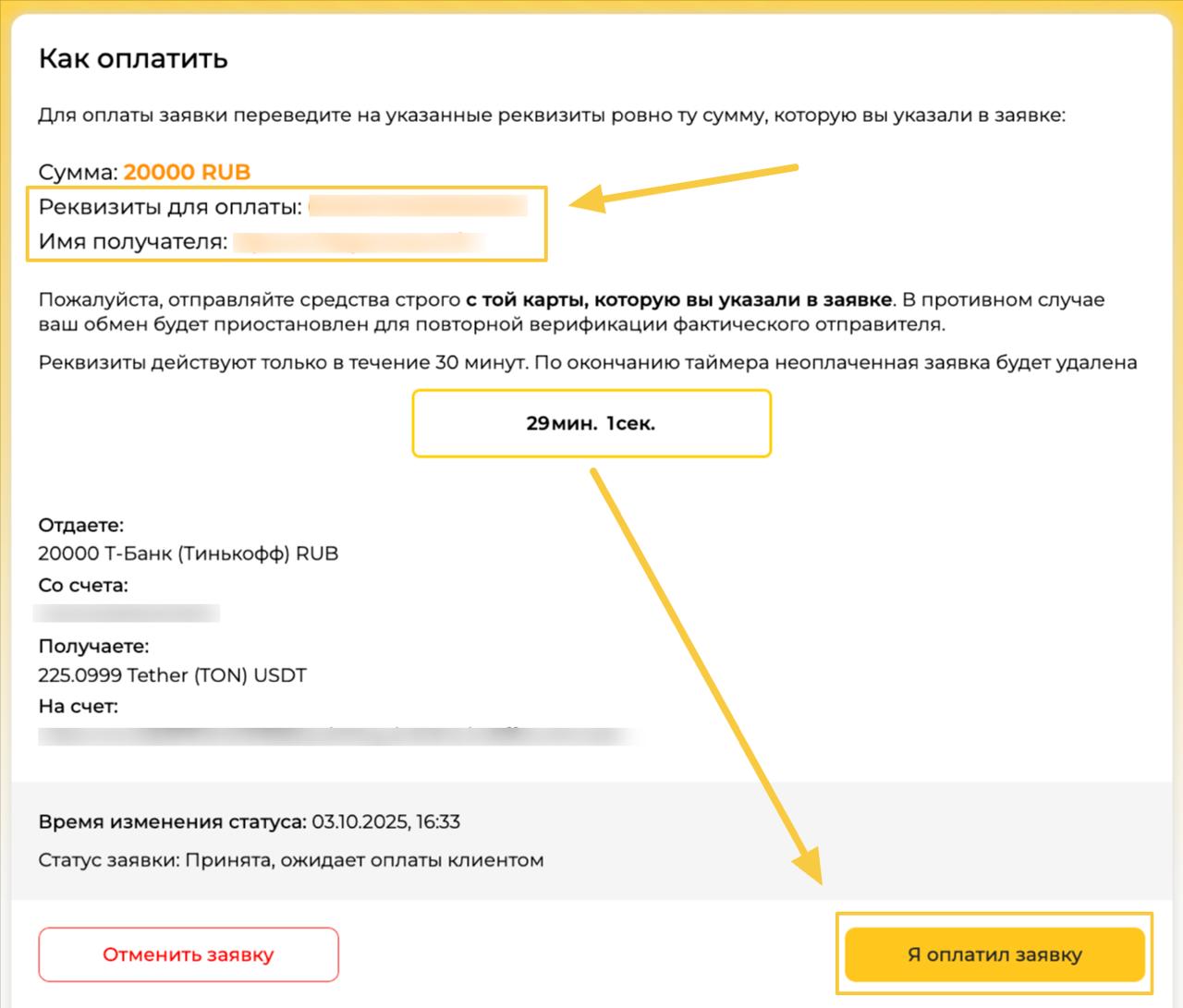Click the "Я оплатил заявку" button
Viewport: 1183px width, 1008px height.
coord(994,954)
